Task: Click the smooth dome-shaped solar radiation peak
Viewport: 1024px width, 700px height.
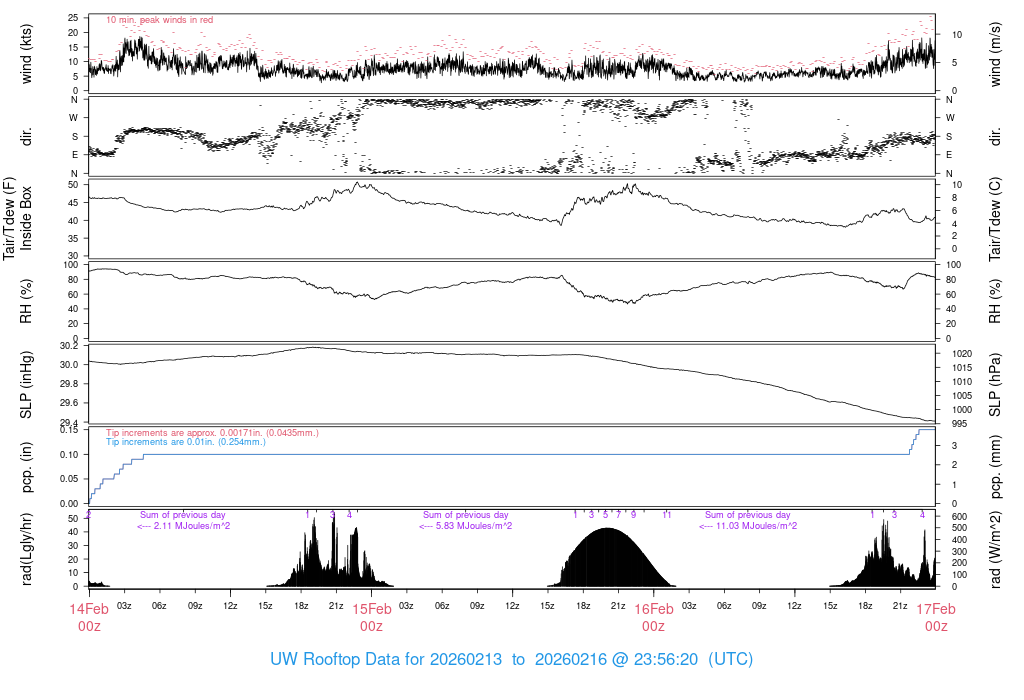Action: (x=608, y=558)
